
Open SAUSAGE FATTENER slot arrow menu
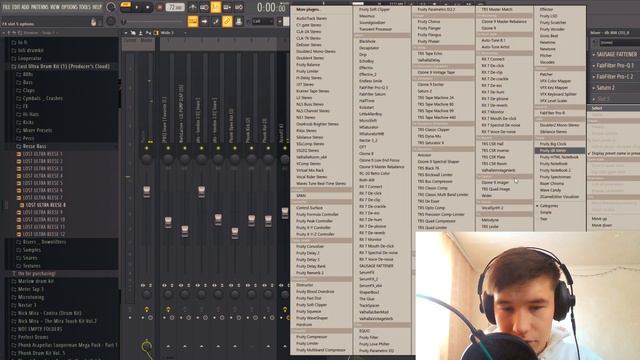click(x=593, y=54)
